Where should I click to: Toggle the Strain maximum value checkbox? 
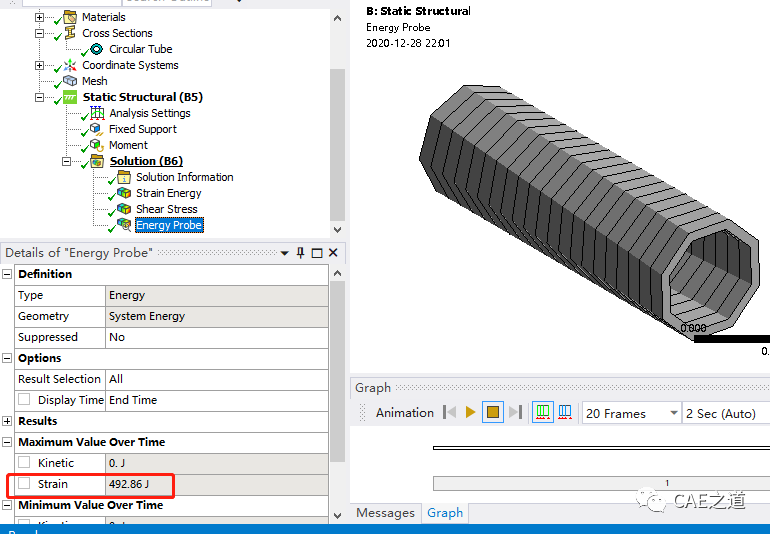(x=24, y=483)
